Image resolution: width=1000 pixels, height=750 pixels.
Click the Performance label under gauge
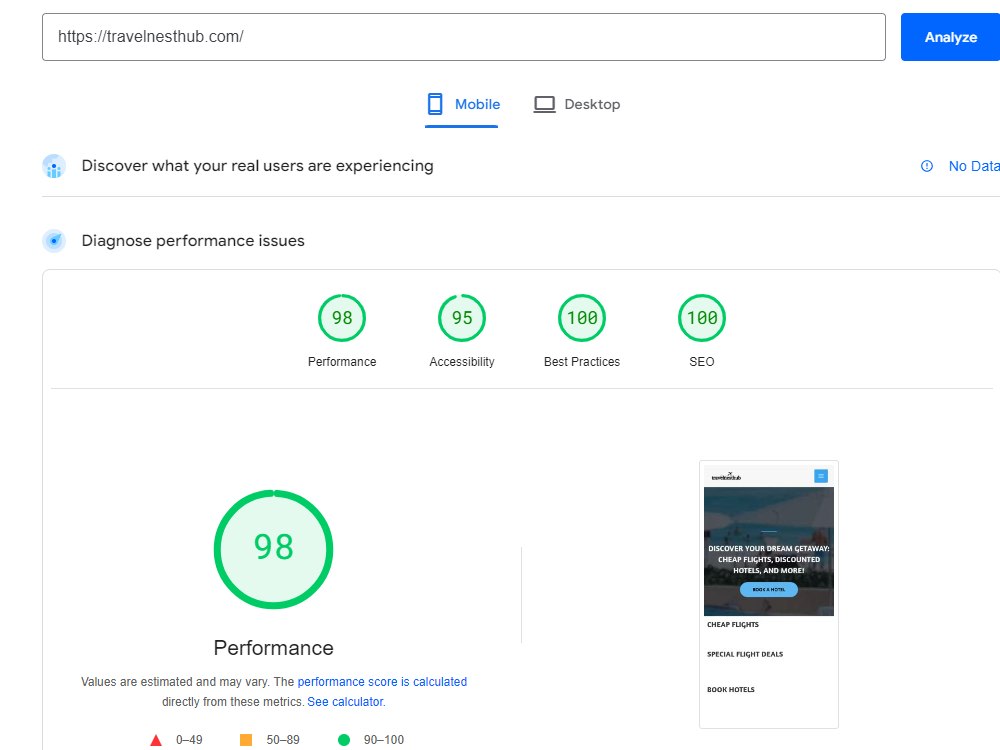tap(342, 362)
